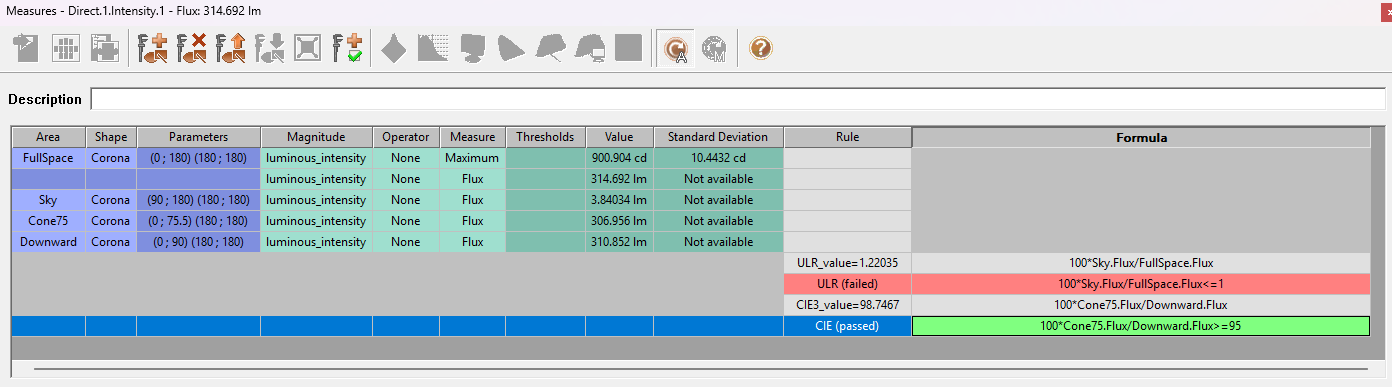Select the CIE3_value=98.7467 rule cell
This screenshot has height=387, width=1392.
[x=848, y=305]
